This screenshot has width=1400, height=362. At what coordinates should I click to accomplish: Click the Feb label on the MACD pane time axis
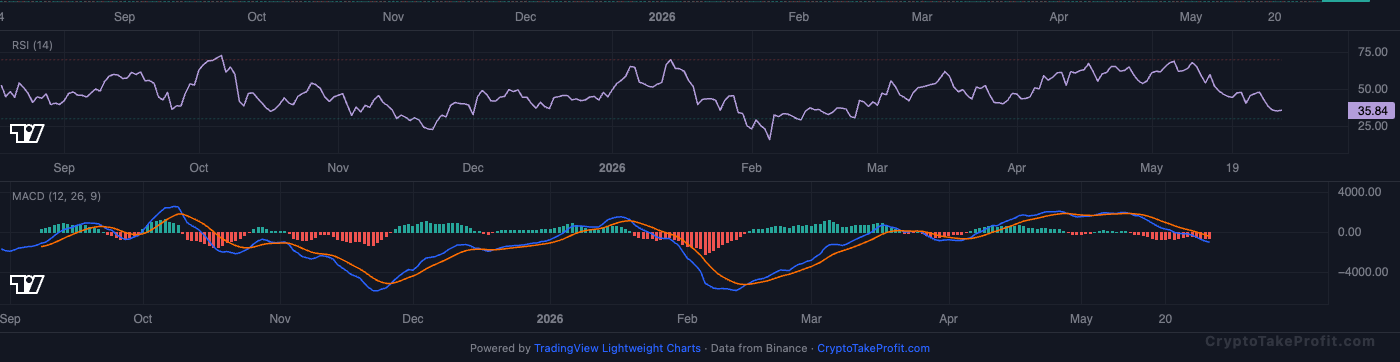tap(687, 319)
